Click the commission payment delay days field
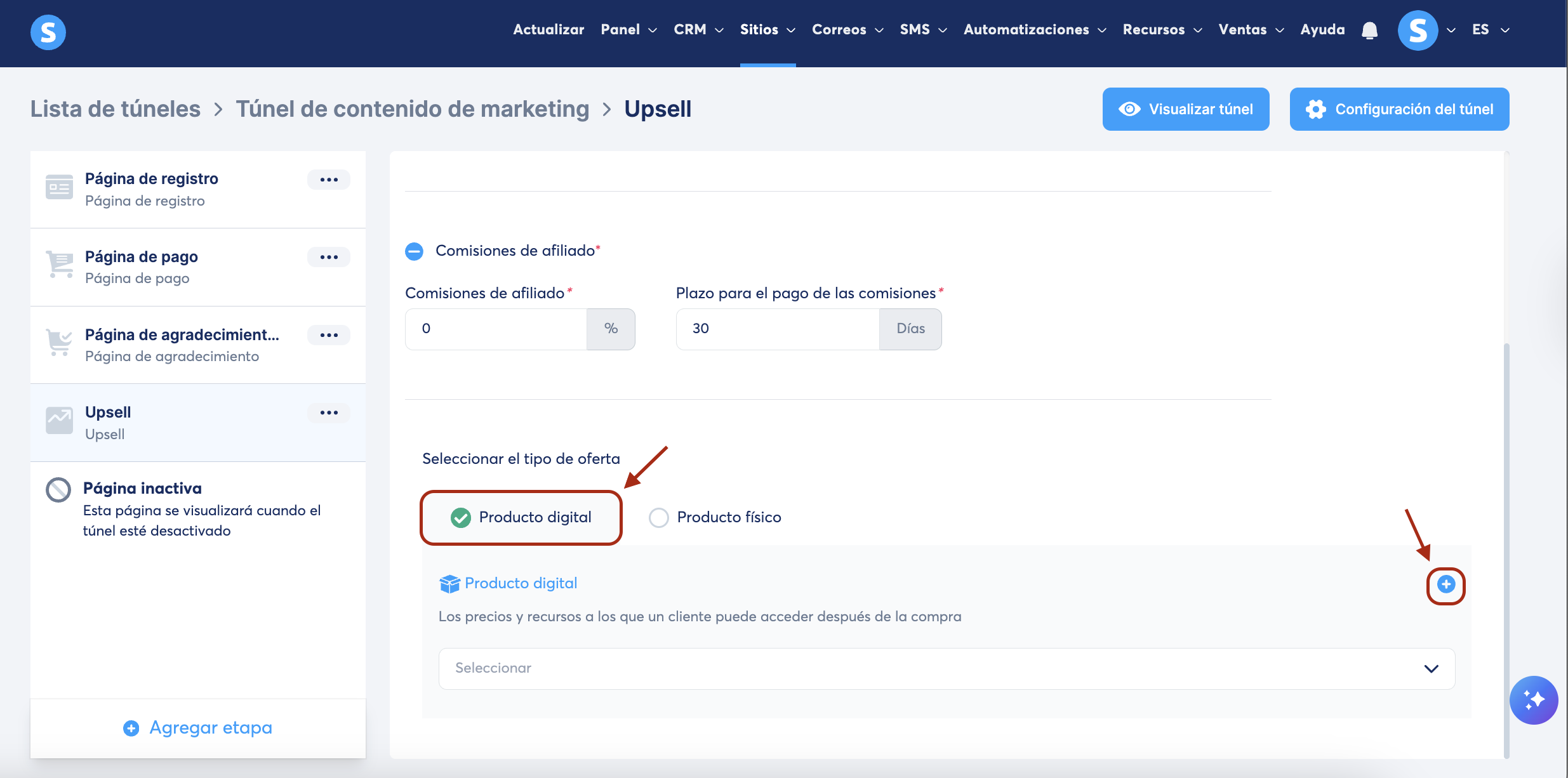1568x778 pixels. coord(777,329)
